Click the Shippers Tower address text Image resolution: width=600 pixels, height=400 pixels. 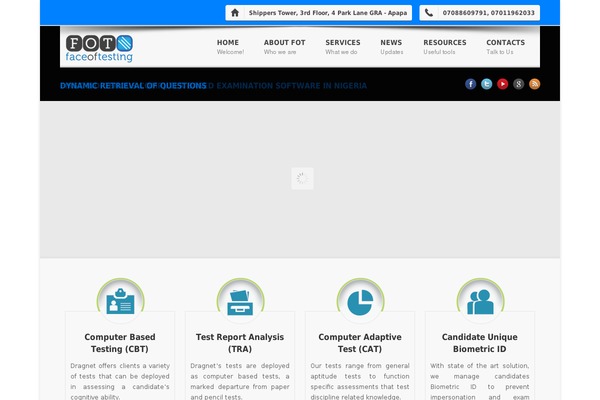click(328, 13)
